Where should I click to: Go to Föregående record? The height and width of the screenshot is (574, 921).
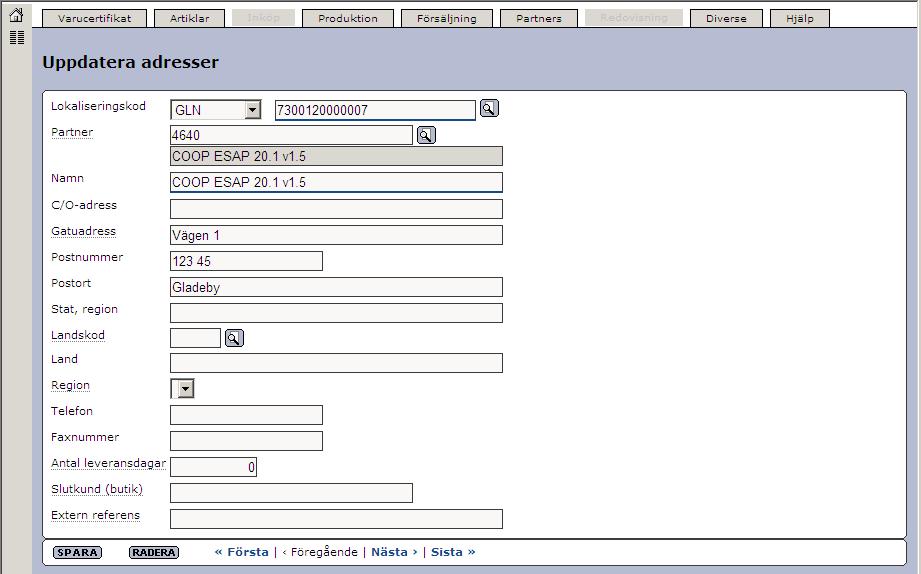click(x=320, y=552)
